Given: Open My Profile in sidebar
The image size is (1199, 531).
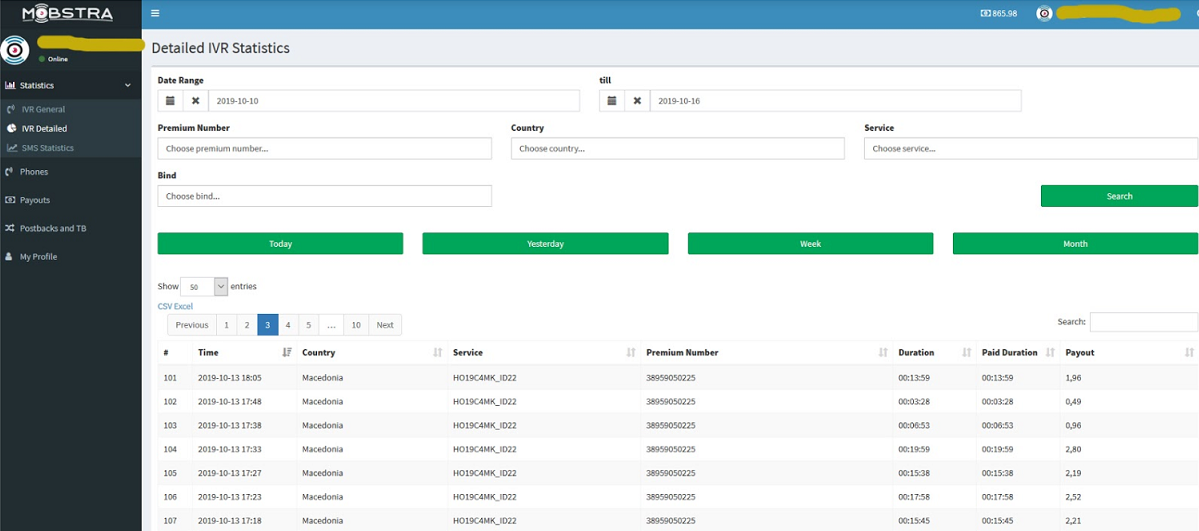Looking at the screenshot, I should point(38,257).
